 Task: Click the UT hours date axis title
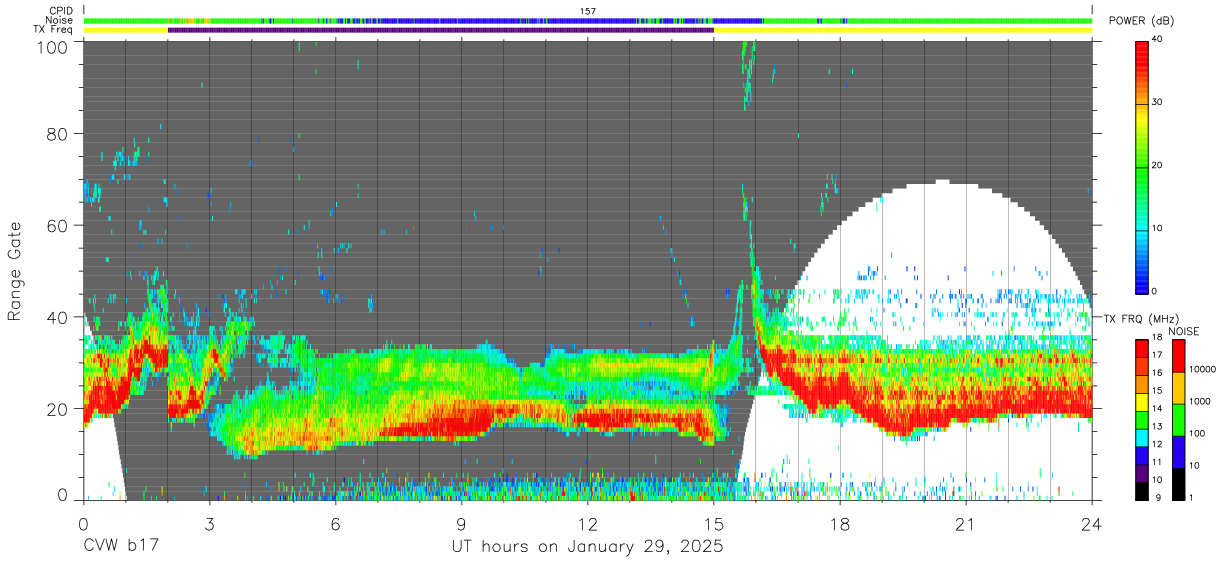point(587,547)
